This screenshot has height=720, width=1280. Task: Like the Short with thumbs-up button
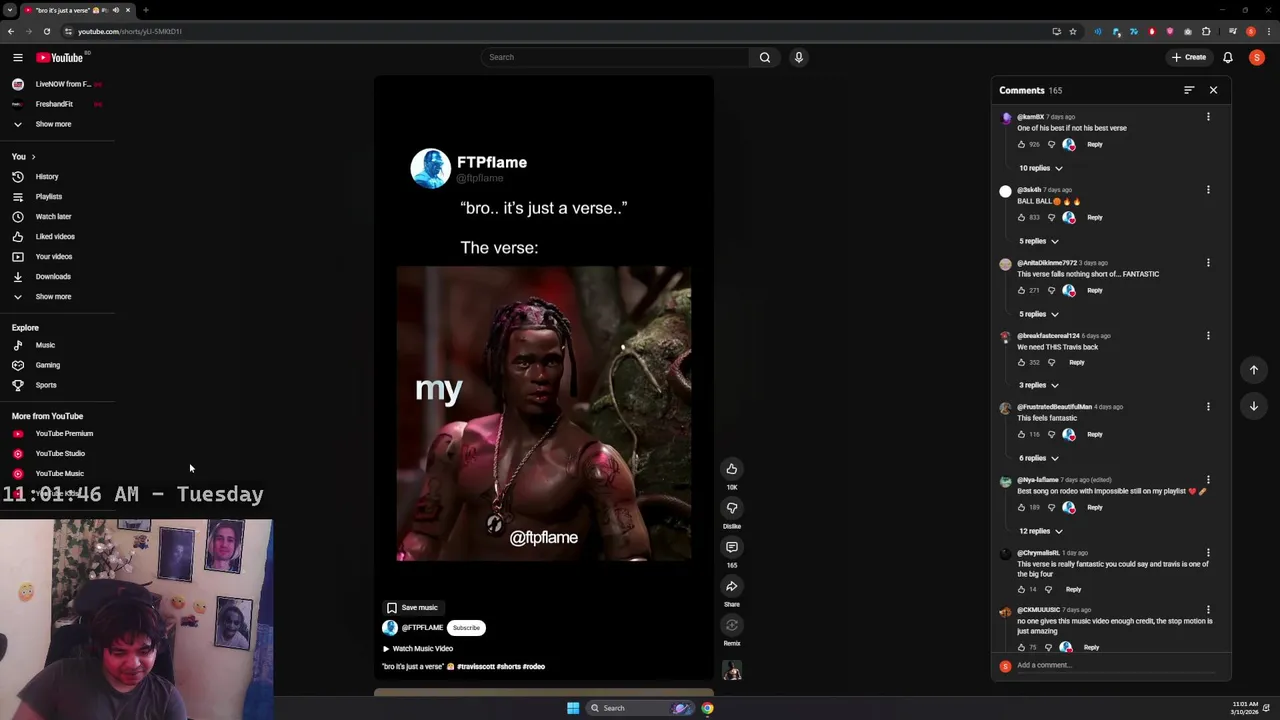point(732,469)
